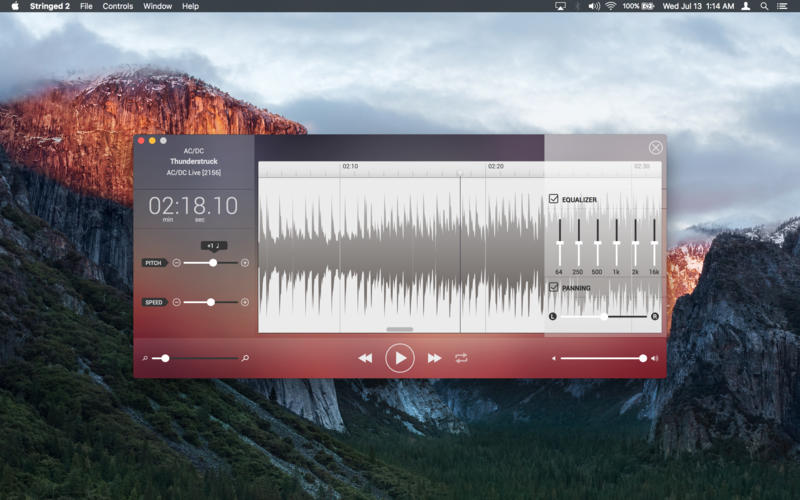Increase speed with the plus icon
The image size is (800, 500).
(245, 302)
